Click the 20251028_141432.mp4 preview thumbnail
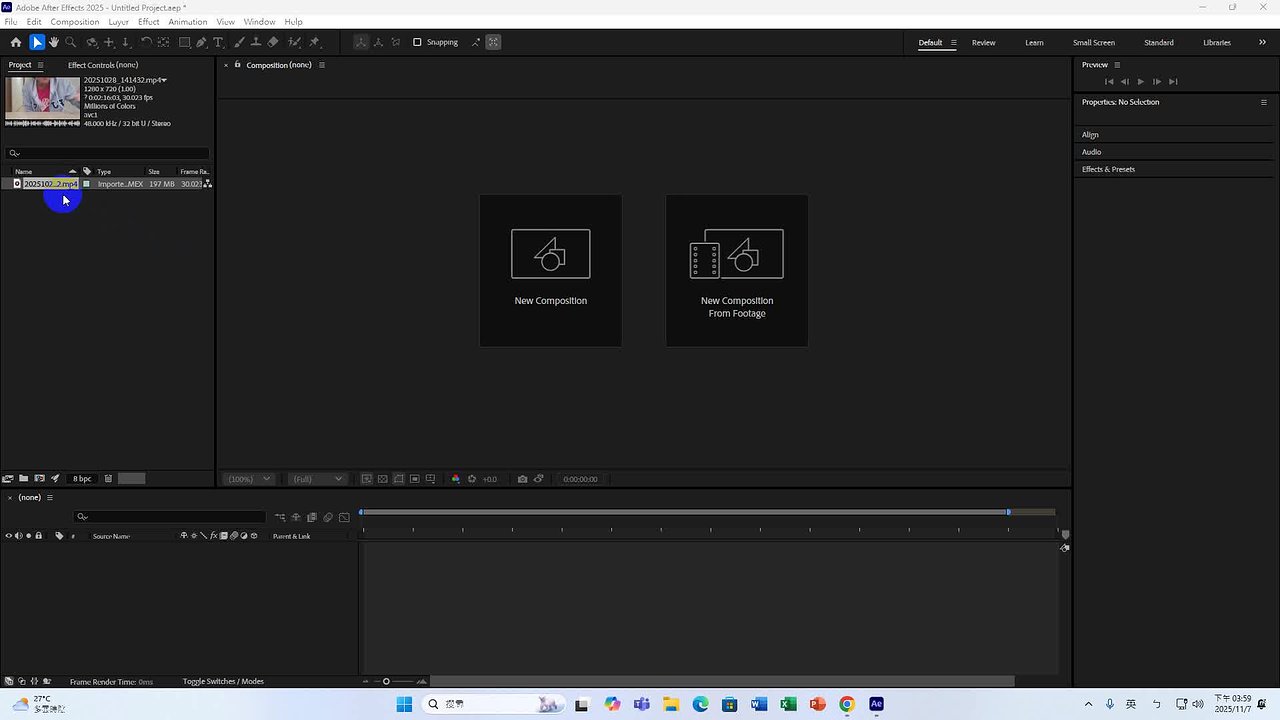The image size is (1280, 720). click(x=41, y=100)
